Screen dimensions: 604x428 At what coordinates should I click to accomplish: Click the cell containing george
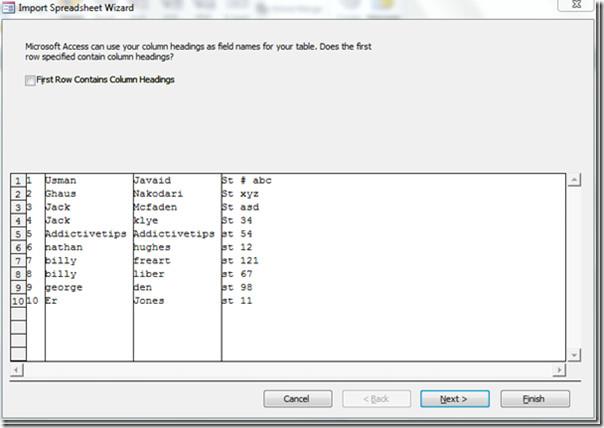89,287
